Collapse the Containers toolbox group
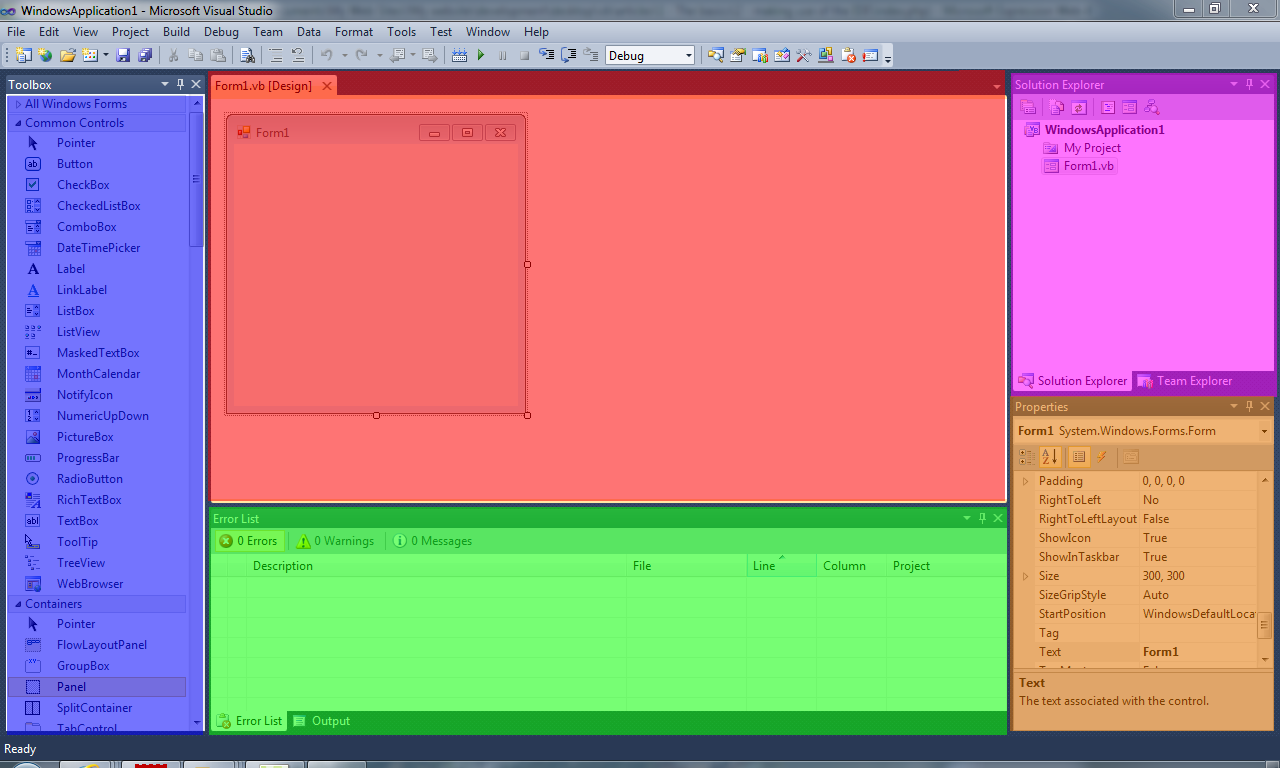The height and width of the screenshot is (768, 1280). point(18,604)
